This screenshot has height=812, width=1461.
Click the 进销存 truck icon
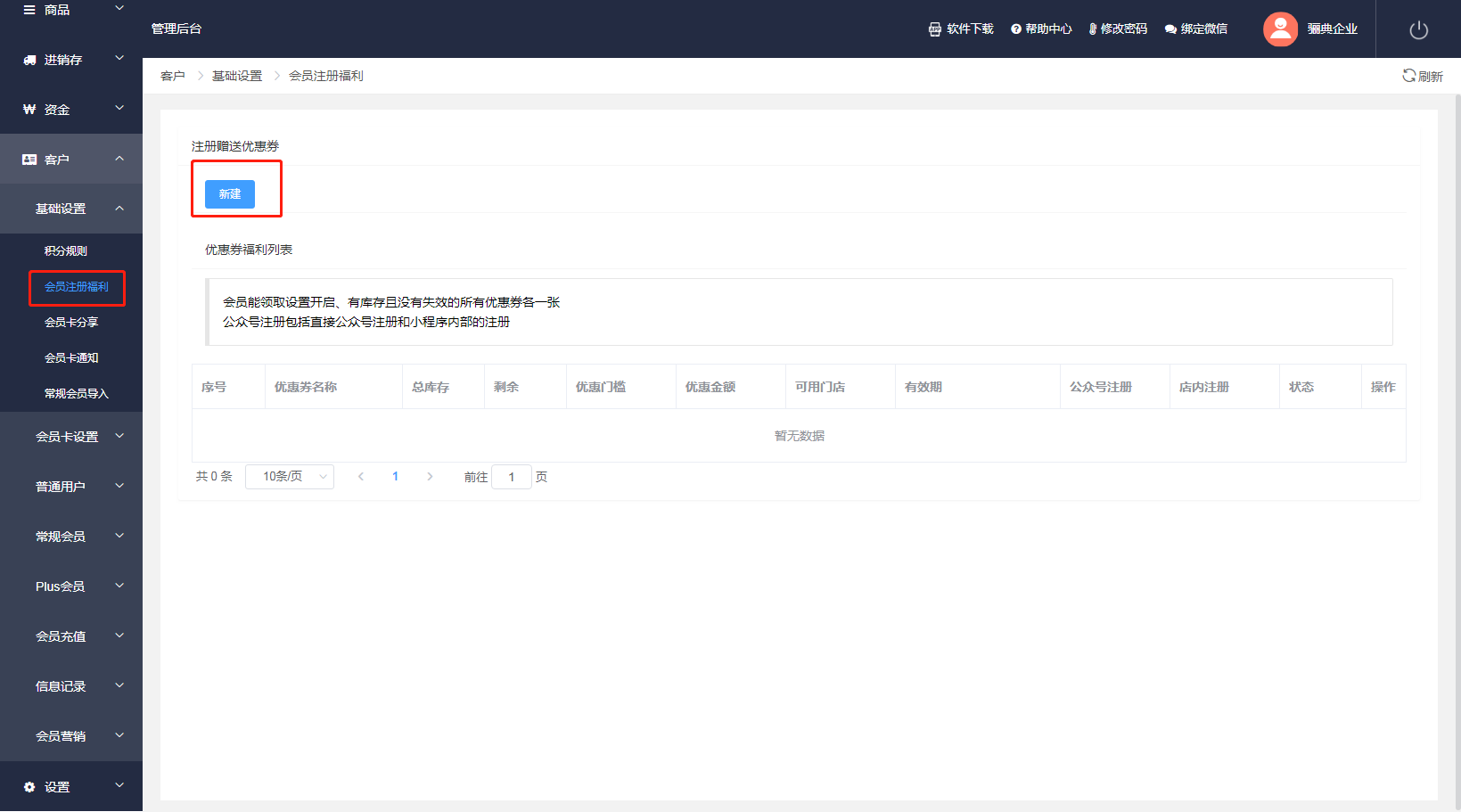tap(29, 60)
